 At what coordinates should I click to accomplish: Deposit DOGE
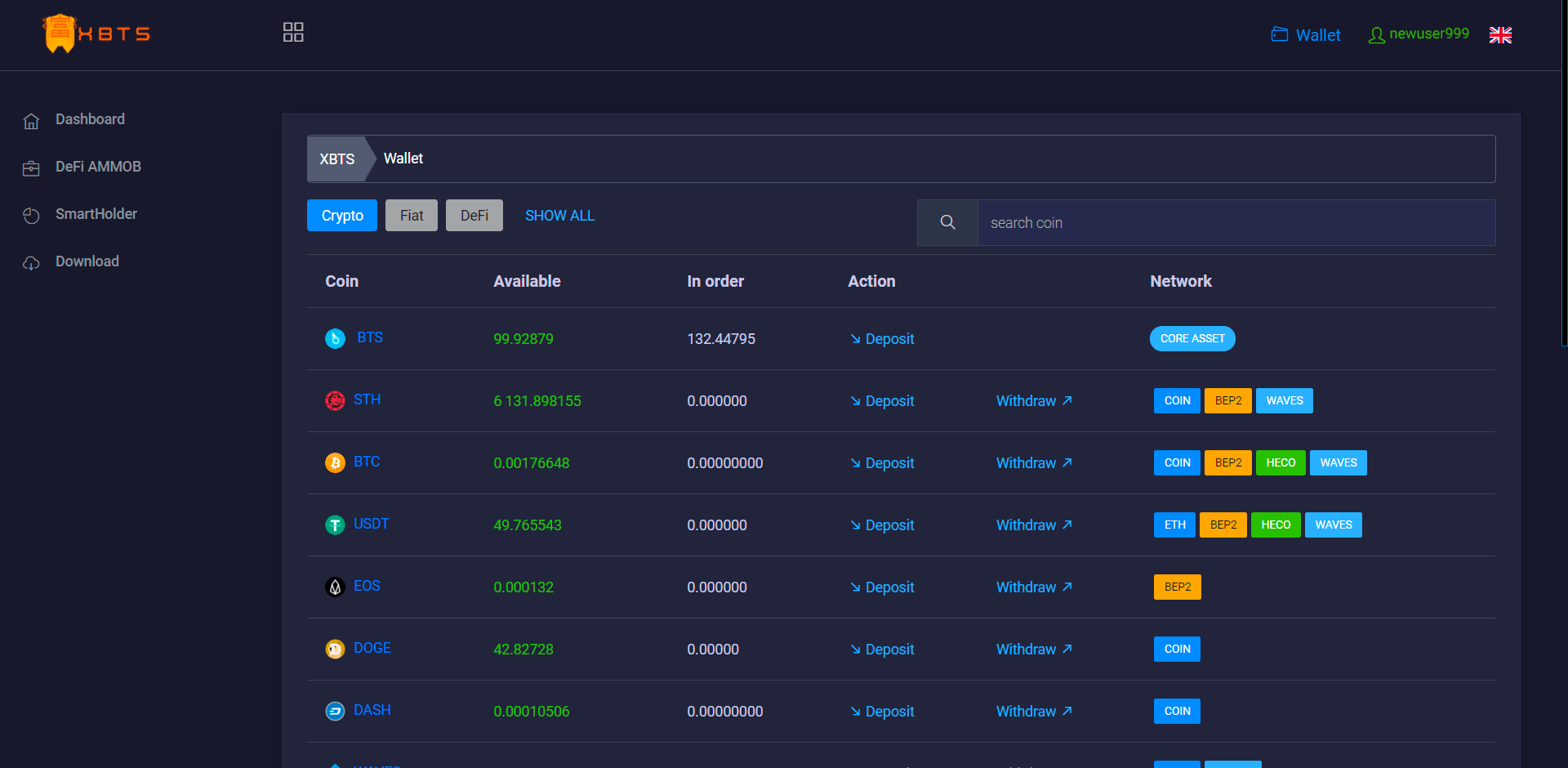tap(882, 650)
